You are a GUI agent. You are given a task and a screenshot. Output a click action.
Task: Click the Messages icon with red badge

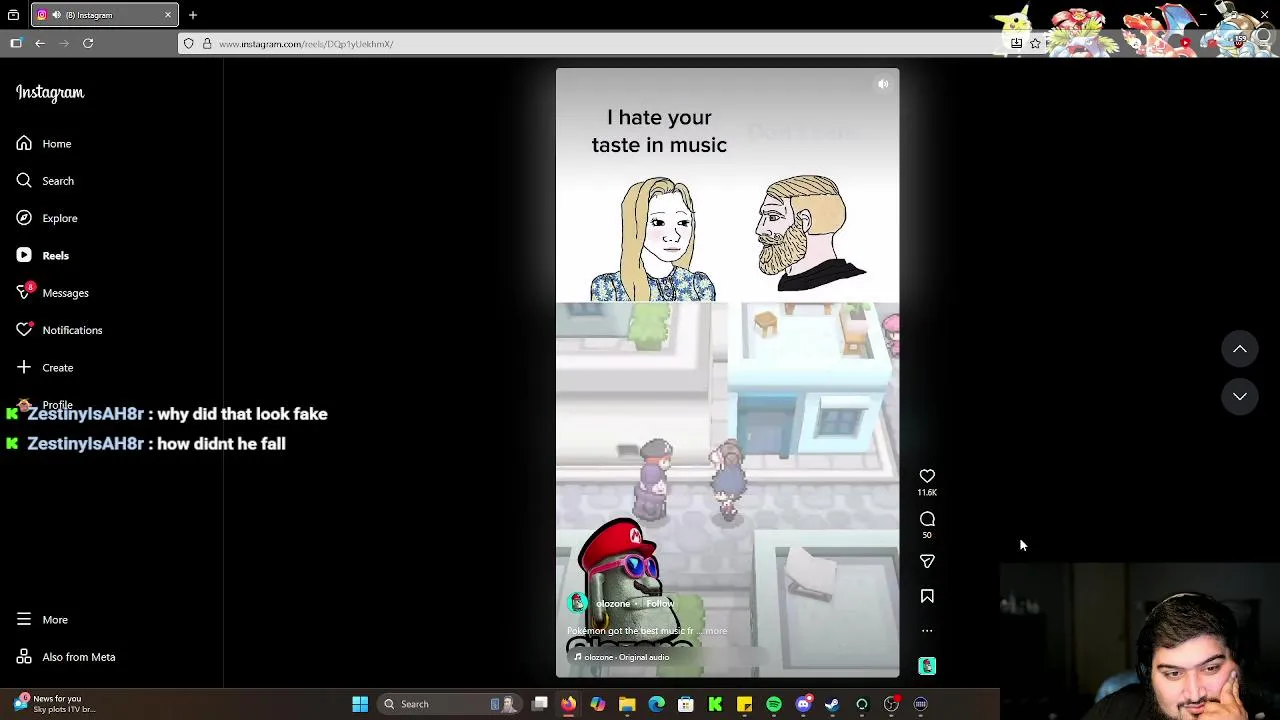(25, 292)
